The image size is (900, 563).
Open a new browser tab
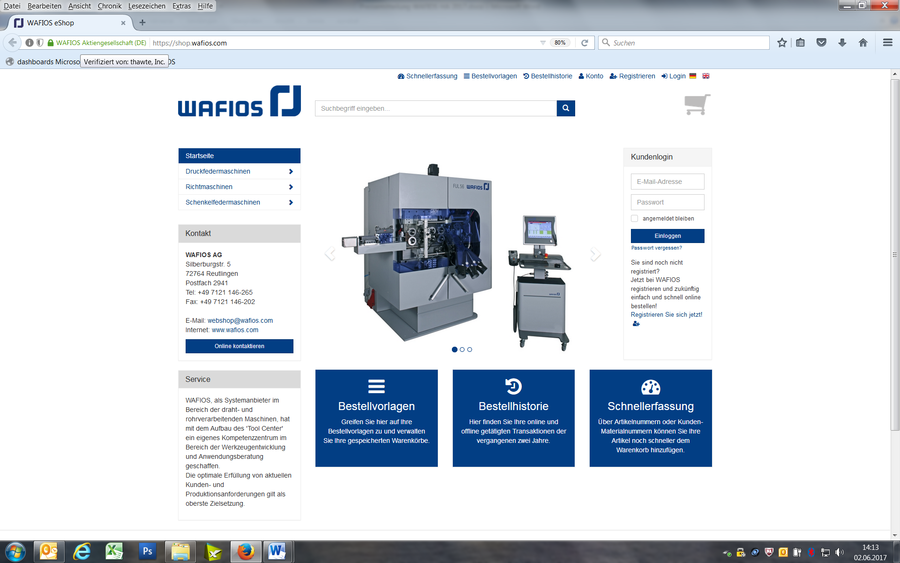coord(142,22)
